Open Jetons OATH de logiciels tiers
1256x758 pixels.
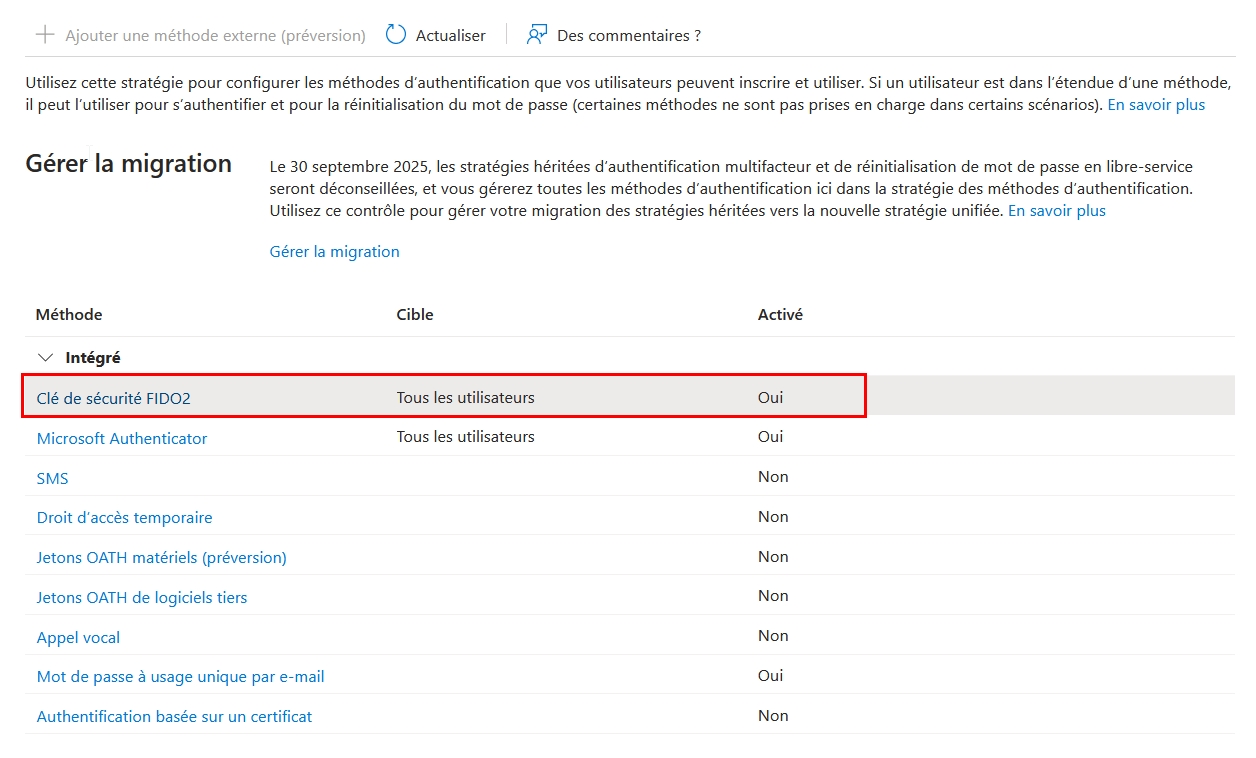pyautogui.click(x=142, y=598)
